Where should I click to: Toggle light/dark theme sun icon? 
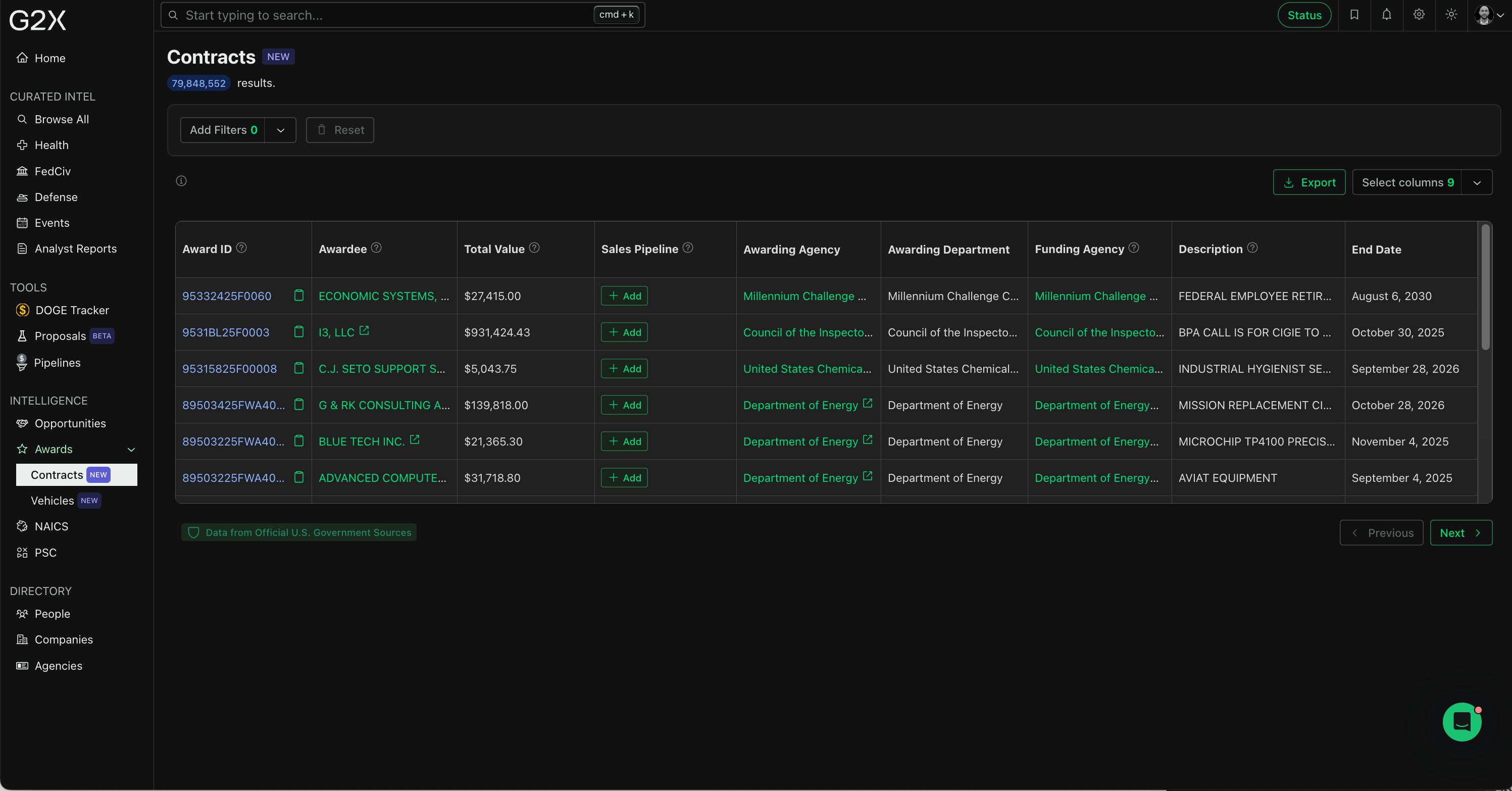[x=1451, y=15]
